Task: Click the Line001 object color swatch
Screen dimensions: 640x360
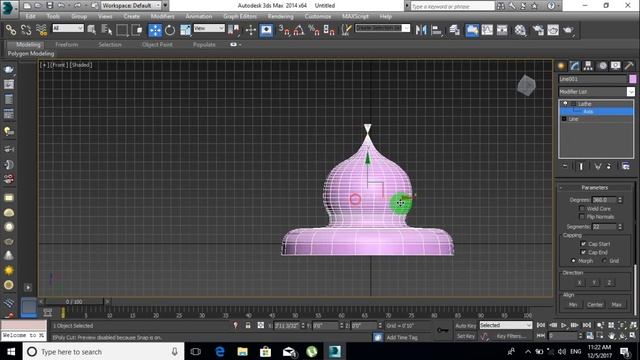Action: [x=632, y=79]
